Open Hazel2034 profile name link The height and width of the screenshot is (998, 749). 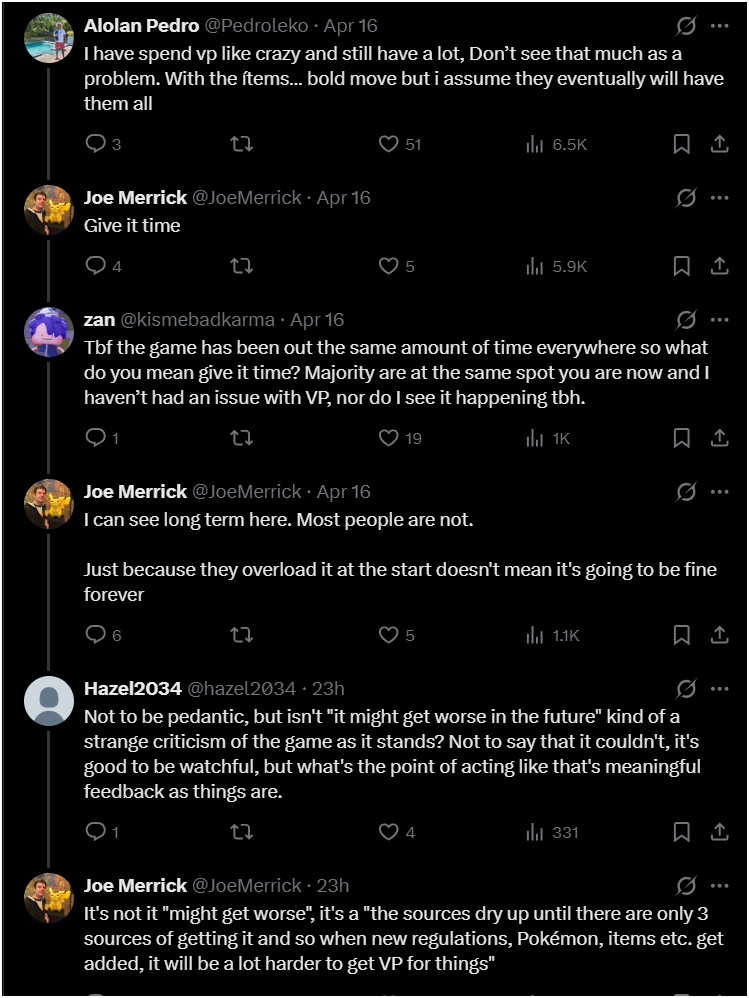click(x=132, y=688)
